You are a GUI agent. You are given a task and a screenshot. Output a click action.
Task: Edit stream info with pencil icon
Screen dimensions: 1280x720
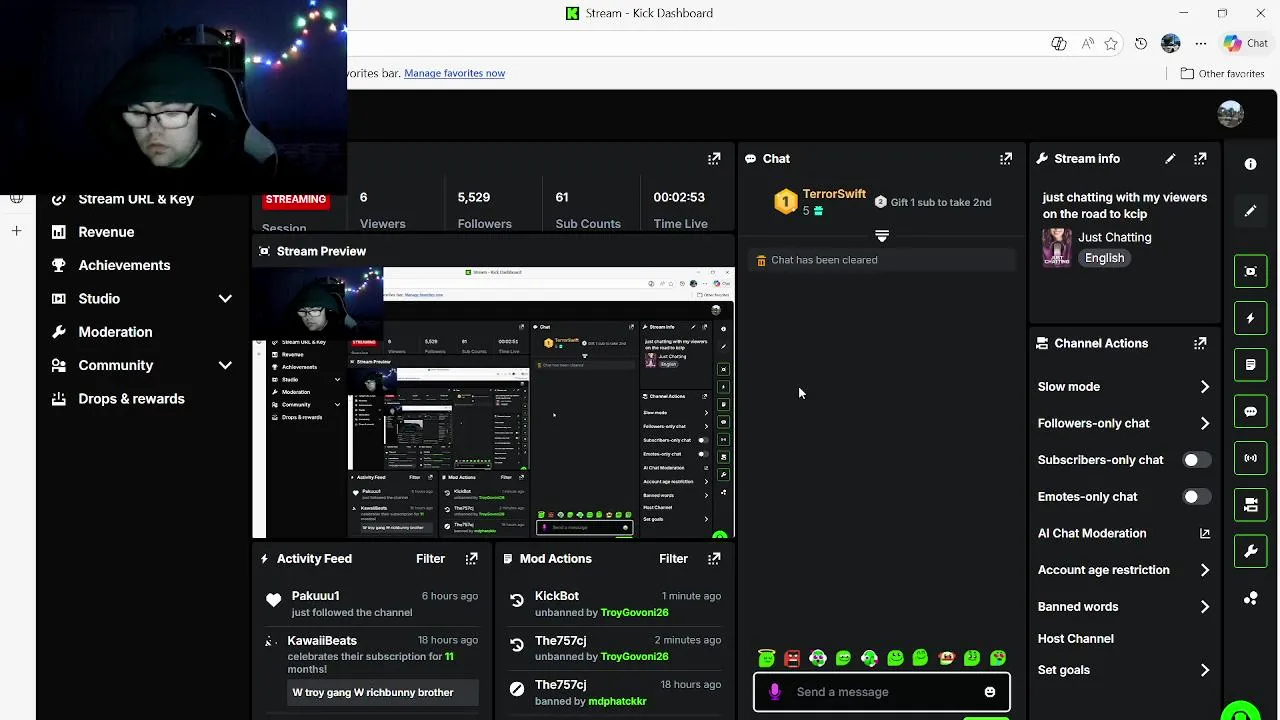(1170, 159)
